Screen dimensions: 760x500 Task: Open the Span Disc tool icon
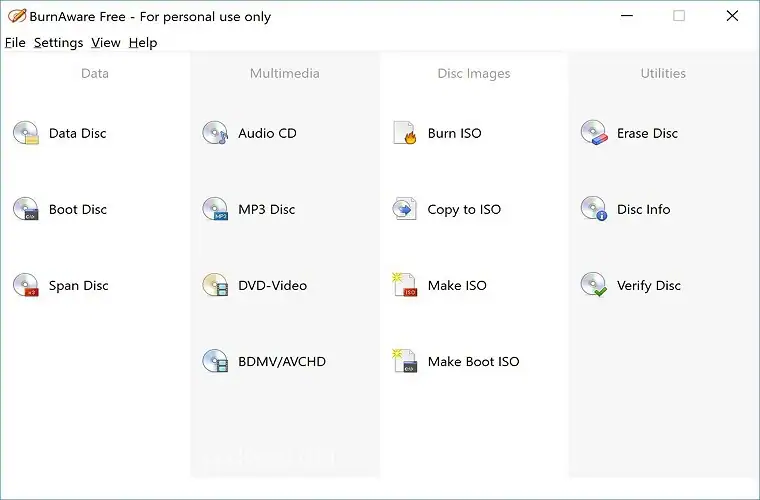(26, 285)
